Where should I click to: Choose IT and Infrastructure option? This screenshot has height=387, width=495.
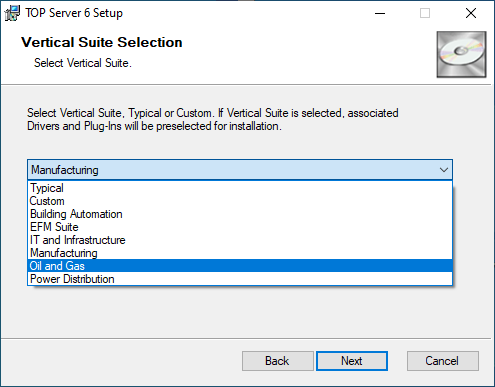[240, 240]
